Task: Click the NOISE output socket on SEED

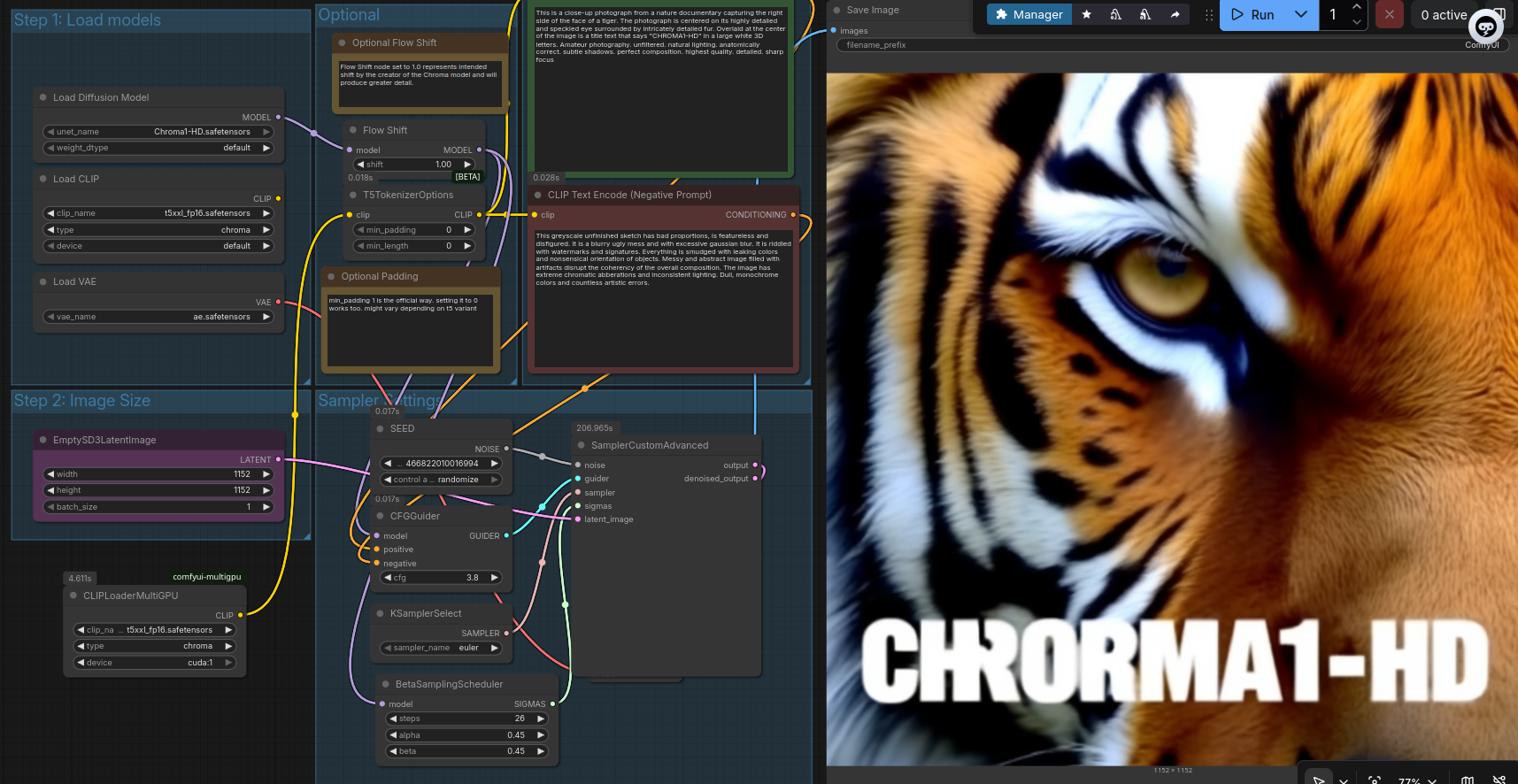Action: (x=506, y=449)
